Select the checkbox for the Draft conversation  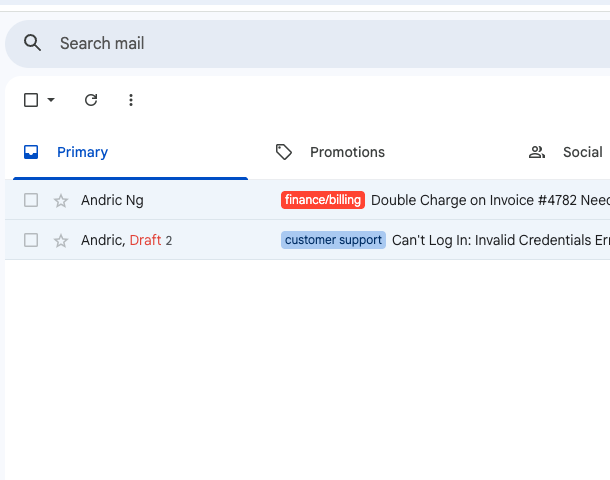click(31, 240)
